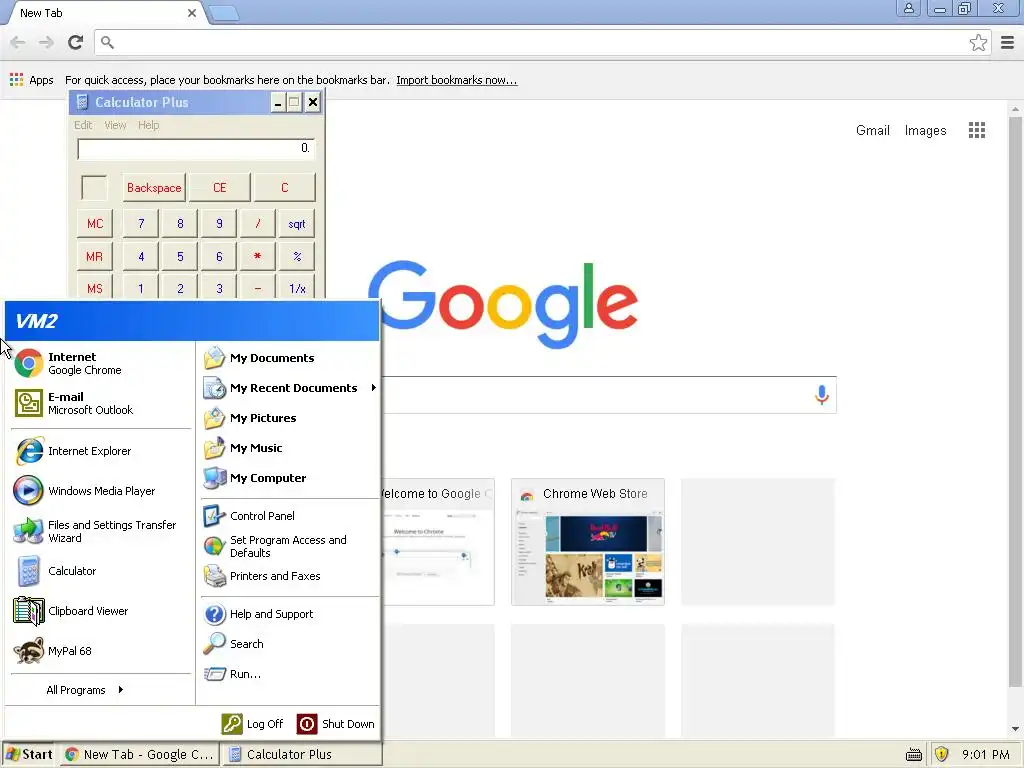Launch Windows Media Player
Screen dimensions: 1024x768
click(x=101, y=491)
